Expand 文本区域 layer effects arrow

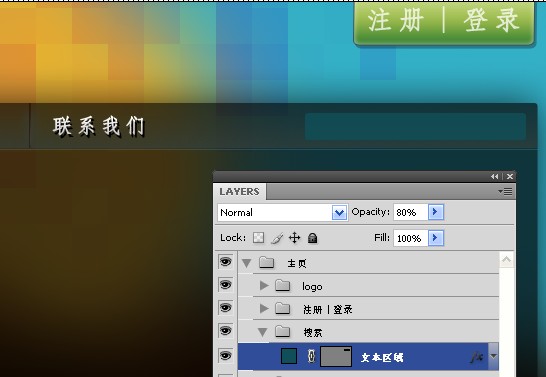coord(493,356)
